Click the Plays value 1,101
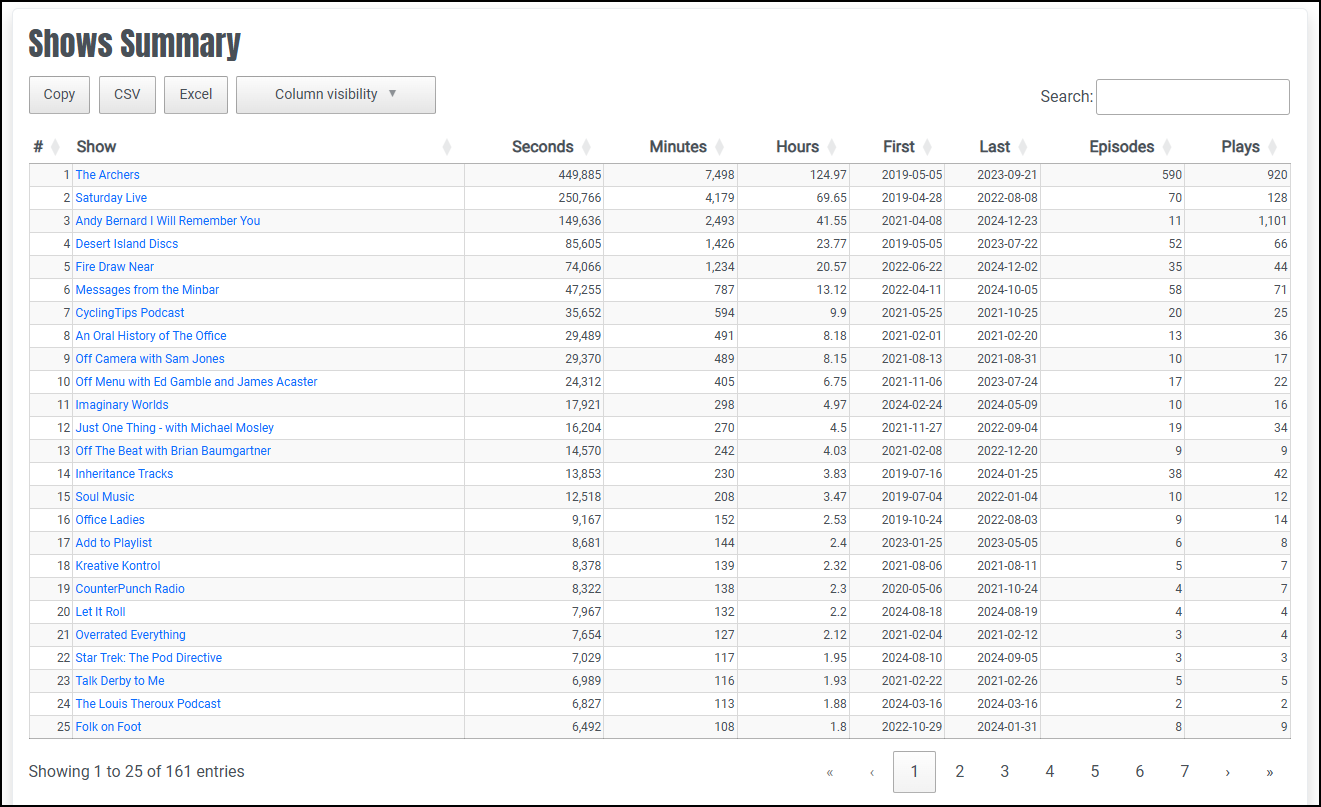 [1273, 221]
